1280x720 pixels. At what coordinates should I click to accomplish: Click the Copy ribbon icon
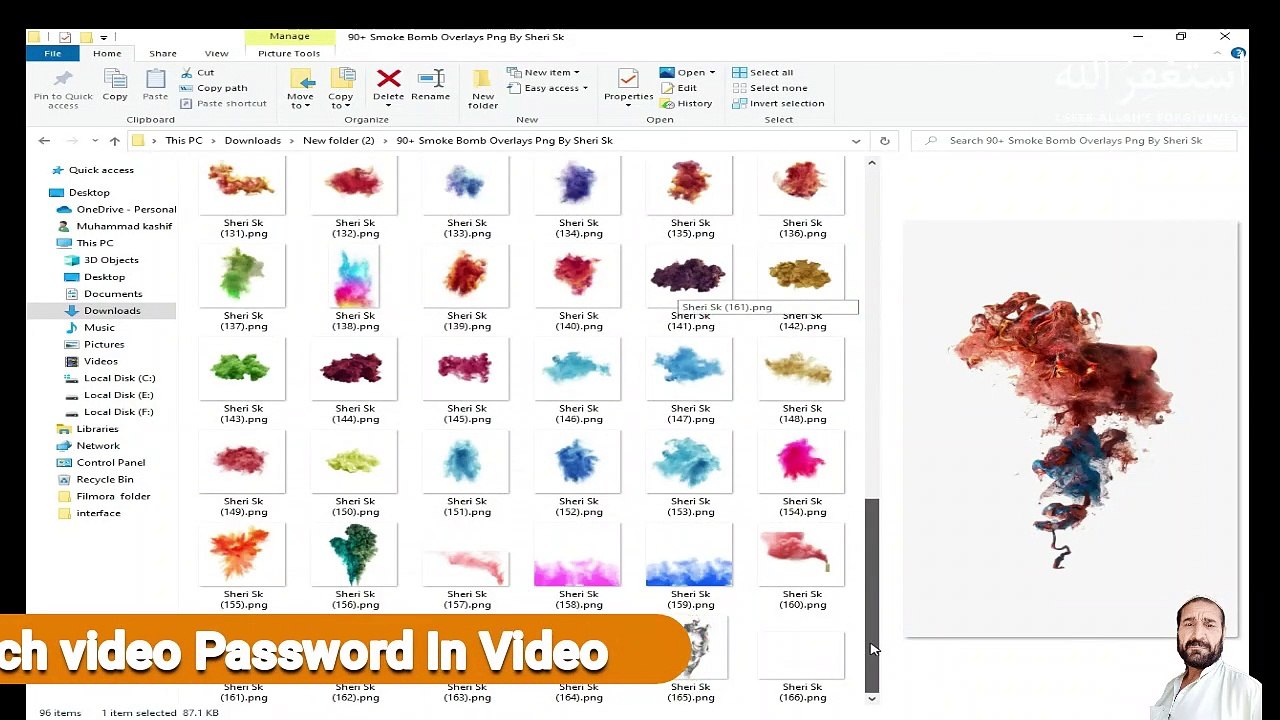pos(115,79)
